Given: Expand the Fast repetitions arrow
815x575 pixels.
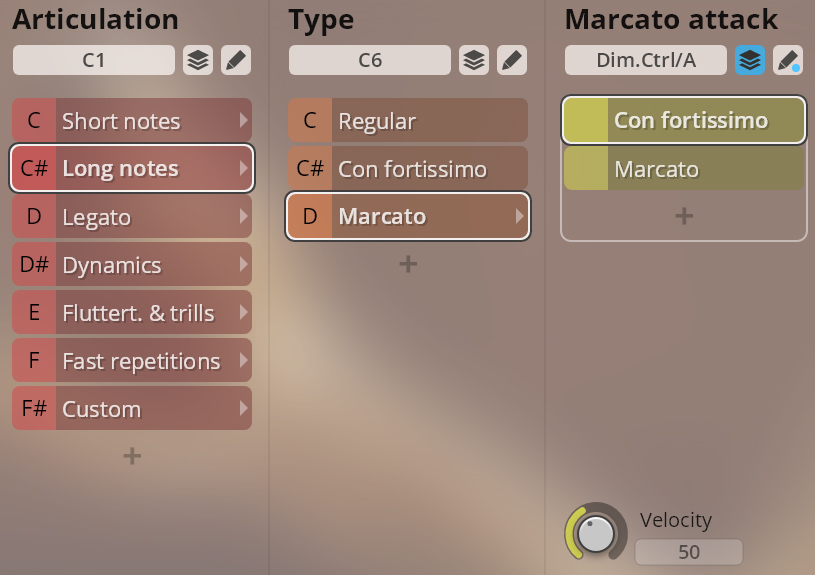Looking at the screenshot, I should (243, 361).
